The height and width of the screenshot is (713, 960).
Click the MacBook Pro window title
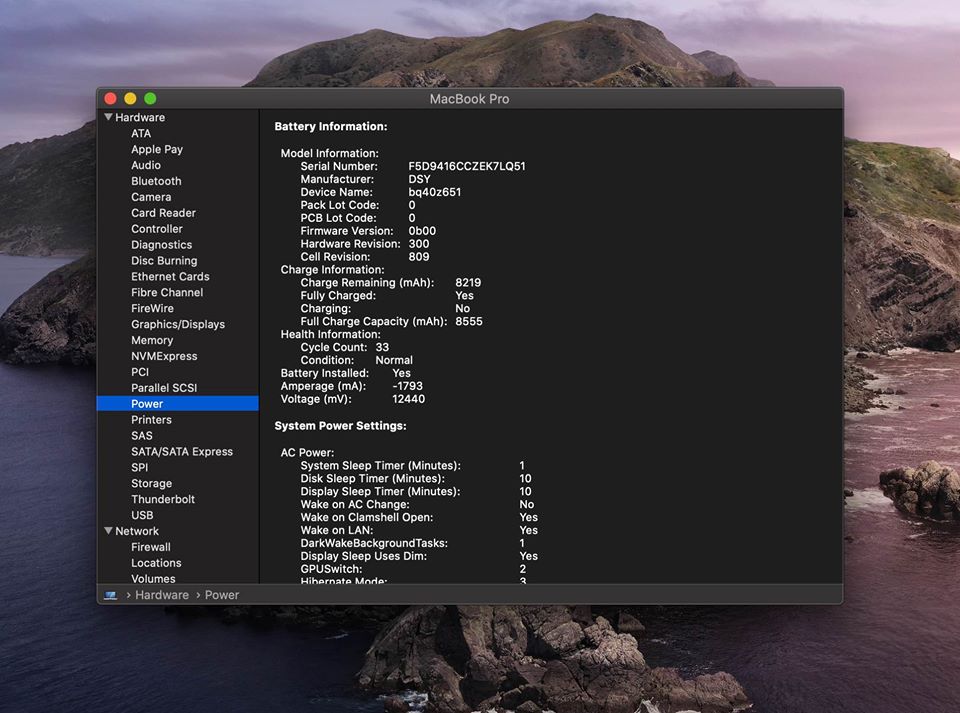coord(470,99)
